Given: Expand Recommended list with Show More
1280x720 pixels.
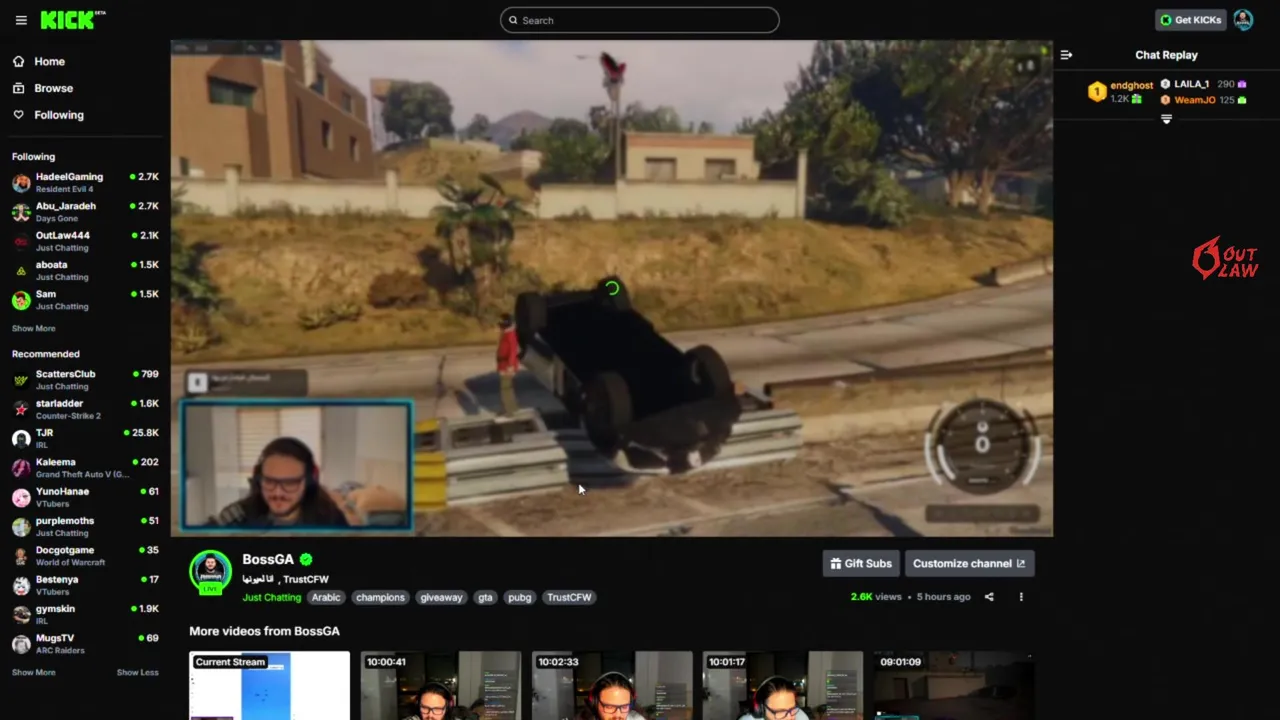Looking at the screenshot, I should 34,673.
